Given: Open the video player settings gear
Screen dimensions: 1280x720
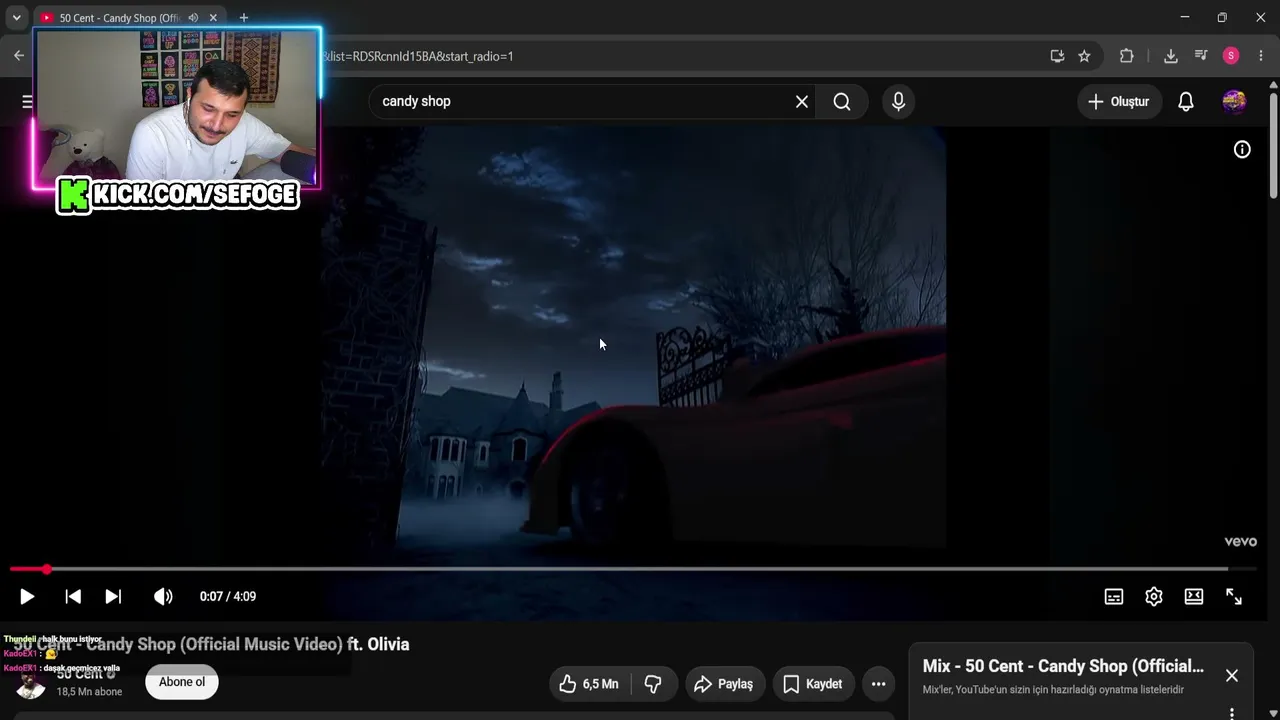Looking at the screenshot, I should 1154,596.
